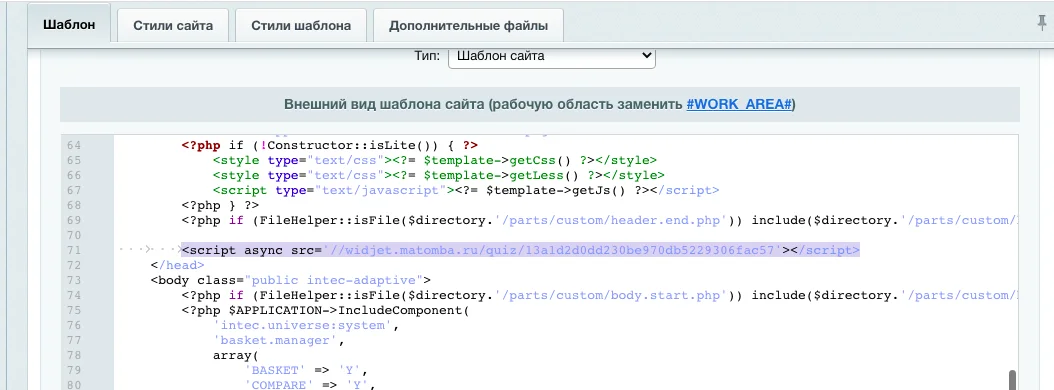Click the #WORK_AREA# link
Screen dimensions: 1054x390
739,104
